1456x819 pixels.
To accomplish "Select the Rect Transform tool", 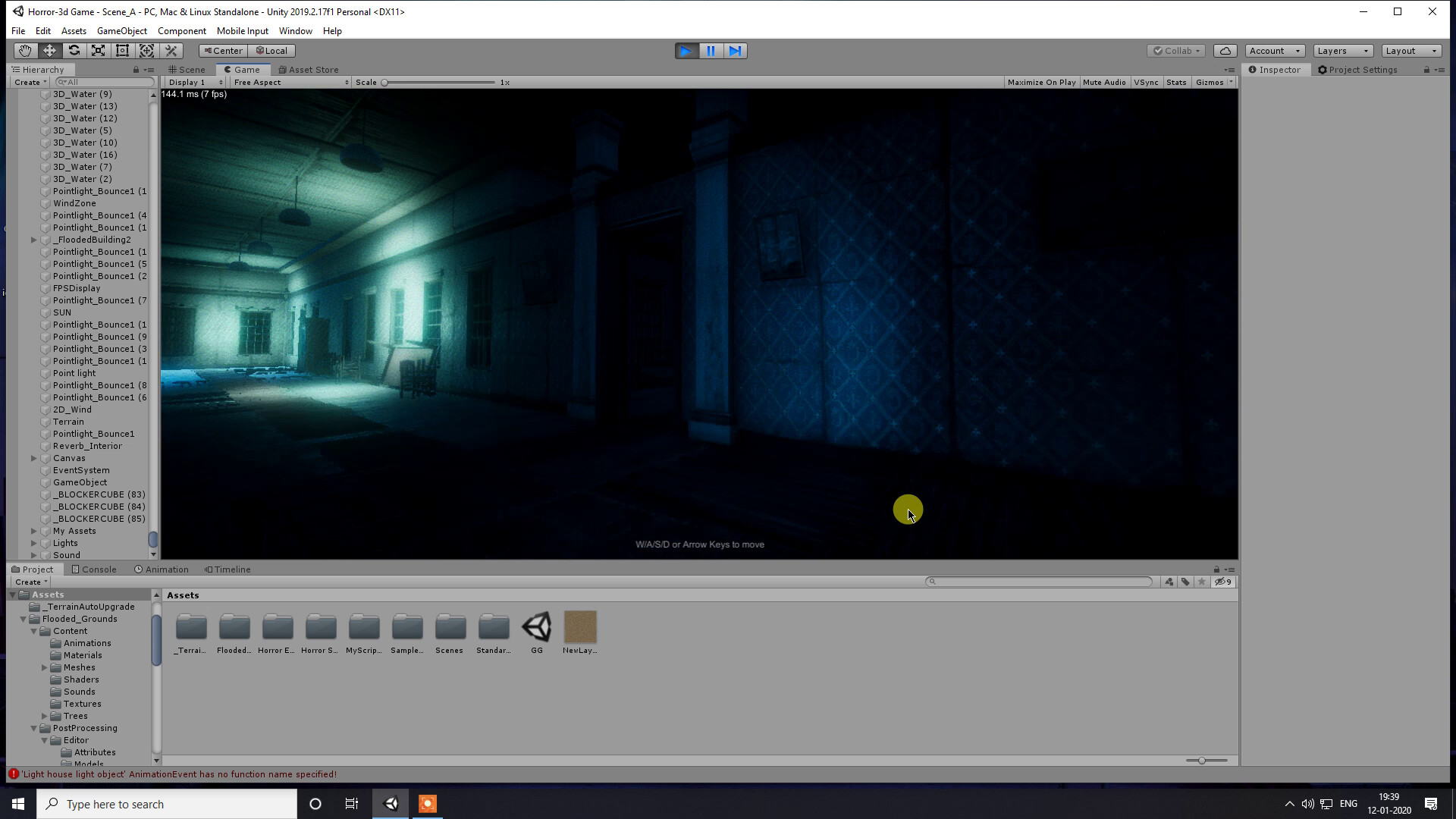I will (x=122, y=51).
